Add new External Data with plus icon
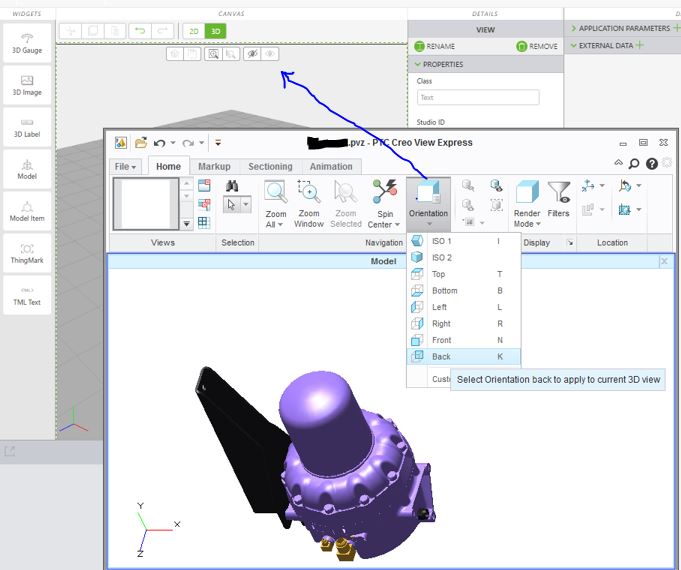The image size is (681, 570). point(639,45)
